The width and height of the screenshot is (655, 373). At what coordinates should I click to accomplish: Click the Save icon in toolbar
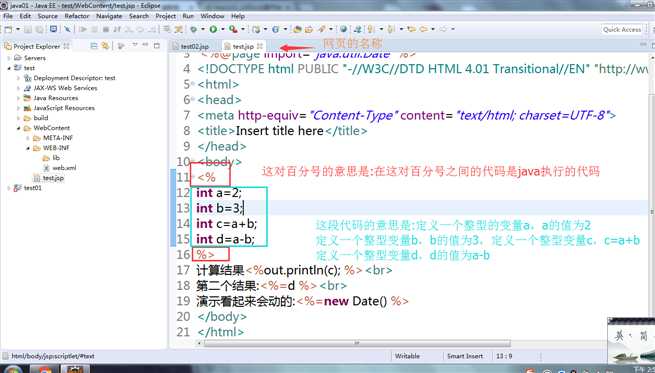coord(28,29)
